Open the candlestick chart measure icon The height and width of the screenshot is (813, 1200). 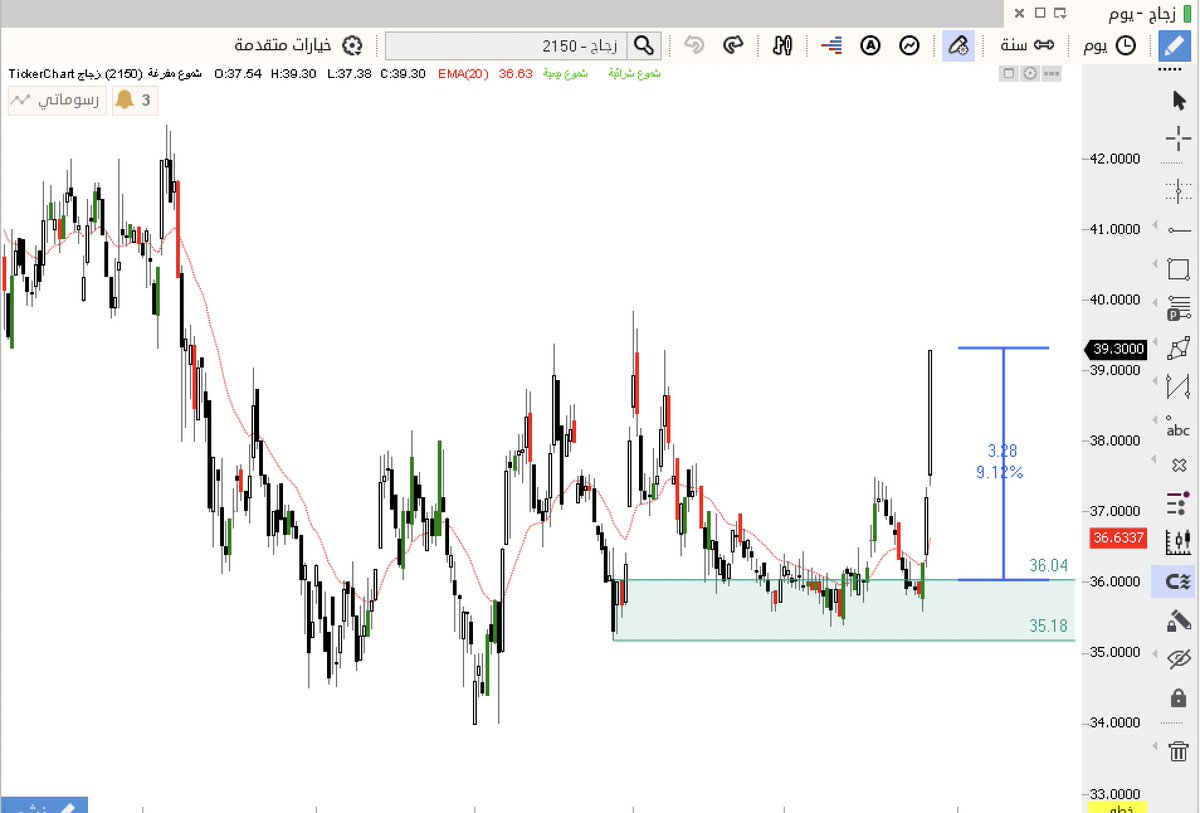1178,543
